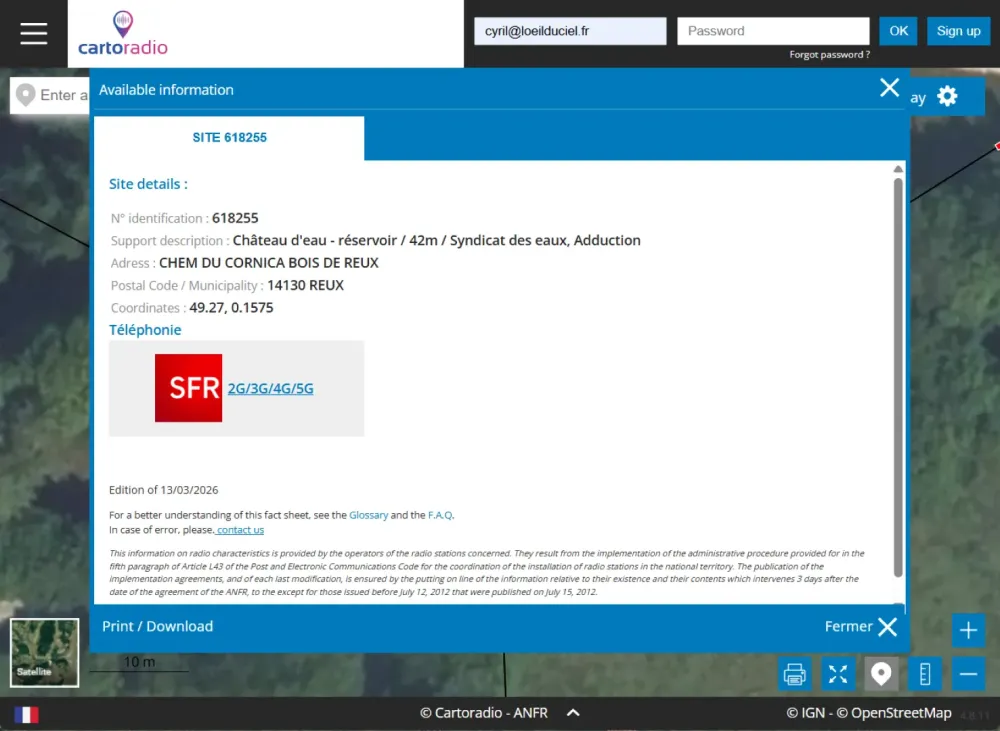
Task: Open the F.A.Q. link
Action: (441, 515)
